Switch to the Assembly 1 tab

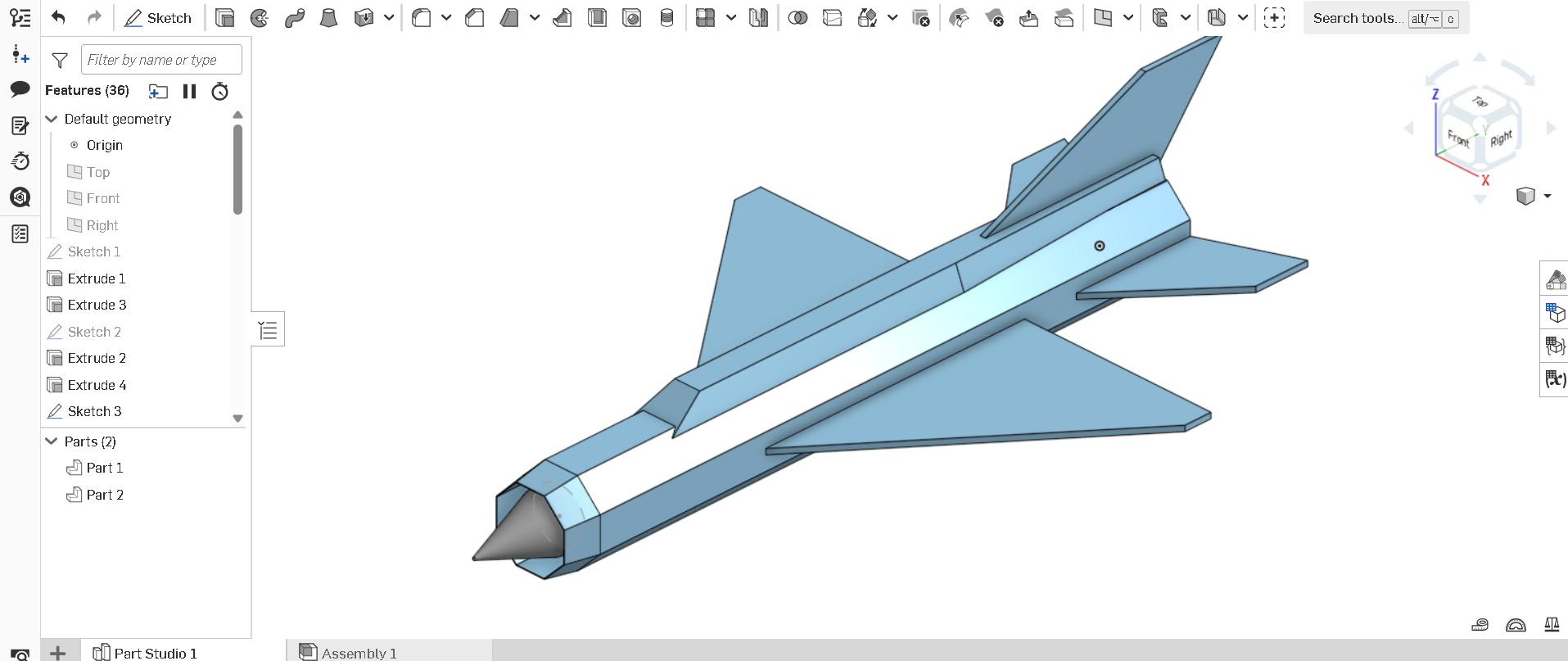[359, 653]
